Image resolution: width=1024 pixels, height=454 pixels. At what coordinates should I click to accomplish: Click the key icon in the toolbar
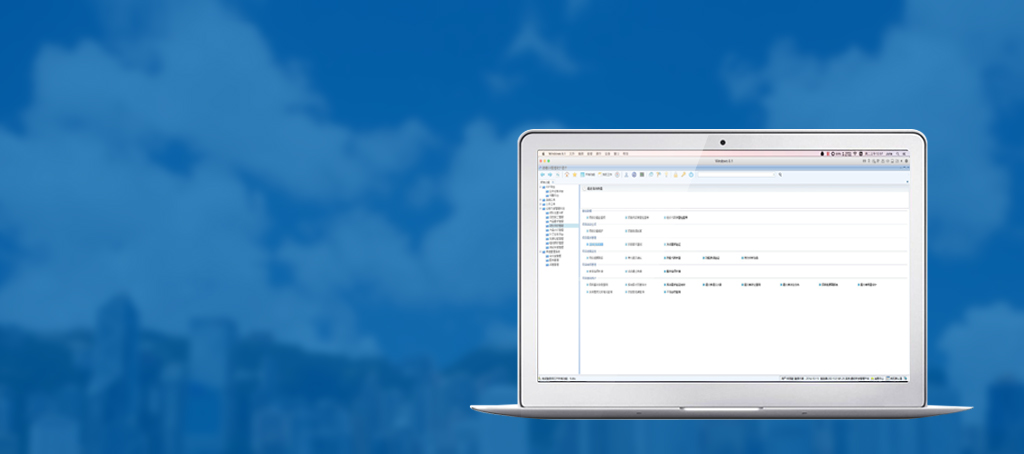point(683,174)
